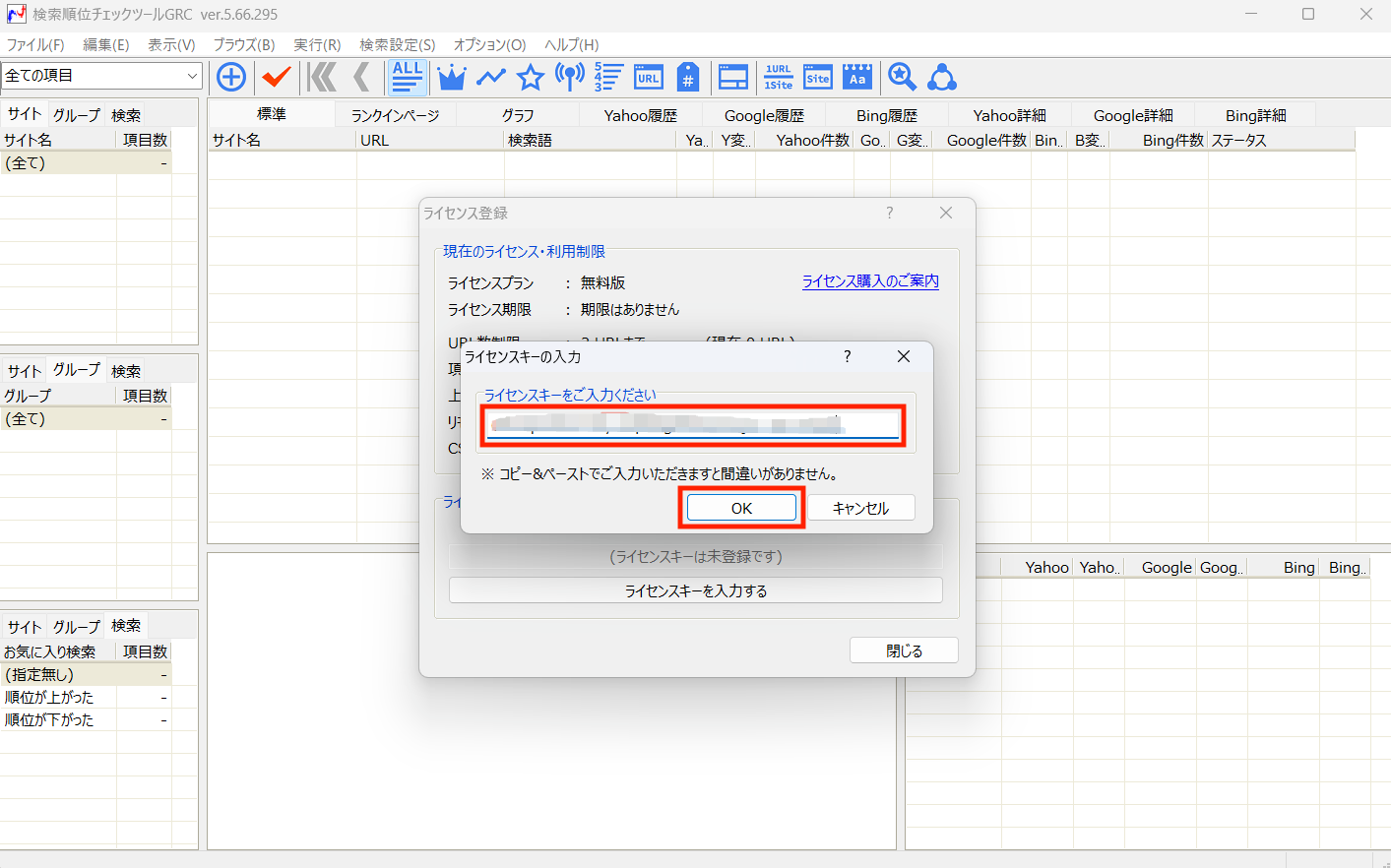The width and height of the screenshot is (1391, 868).
Task: Open the ヘルプ(H) menu
Action: click(x=572, y=44)
